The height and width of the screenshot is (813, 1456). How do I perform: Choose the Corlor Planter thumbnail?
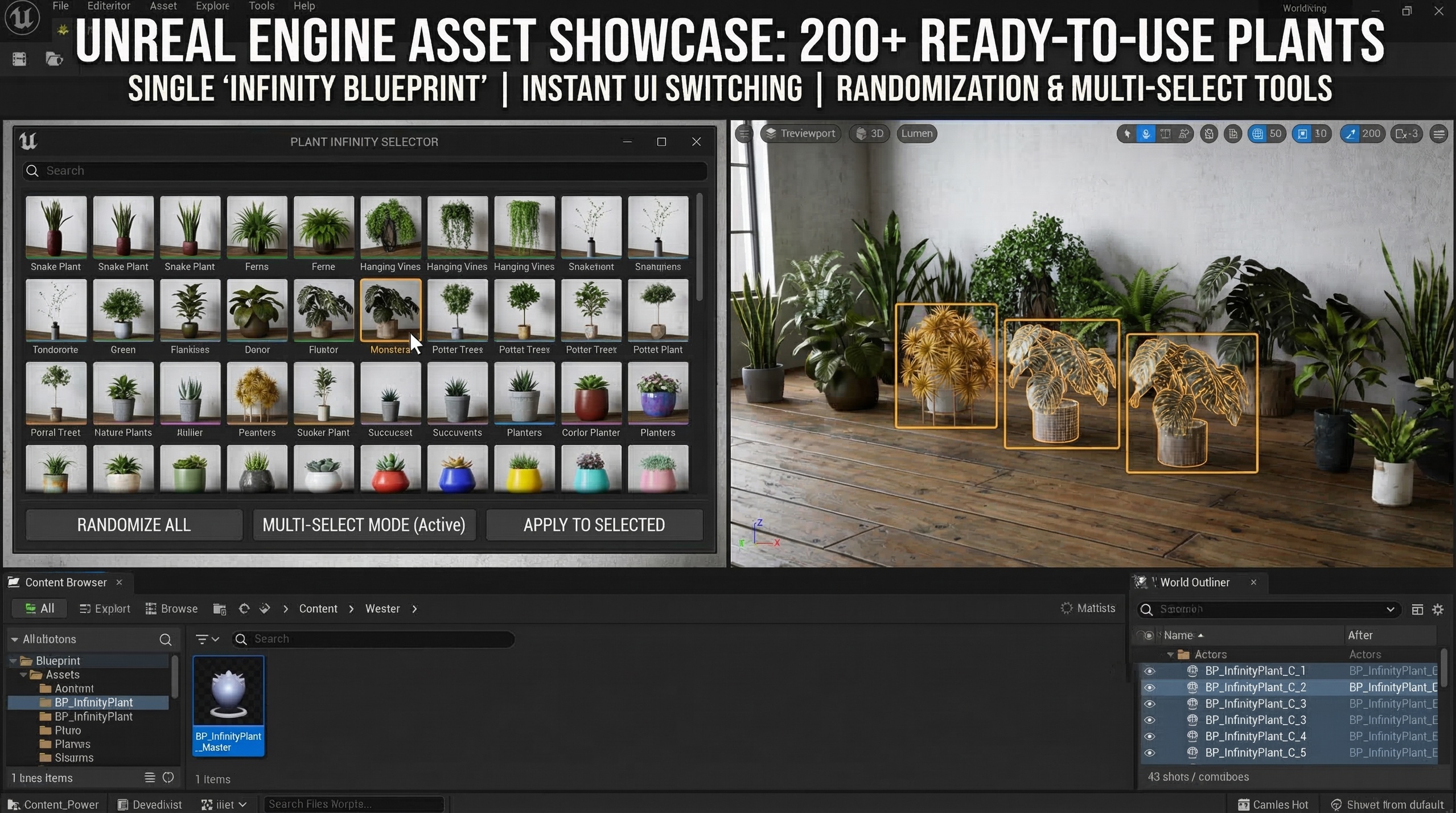(591, 393)
